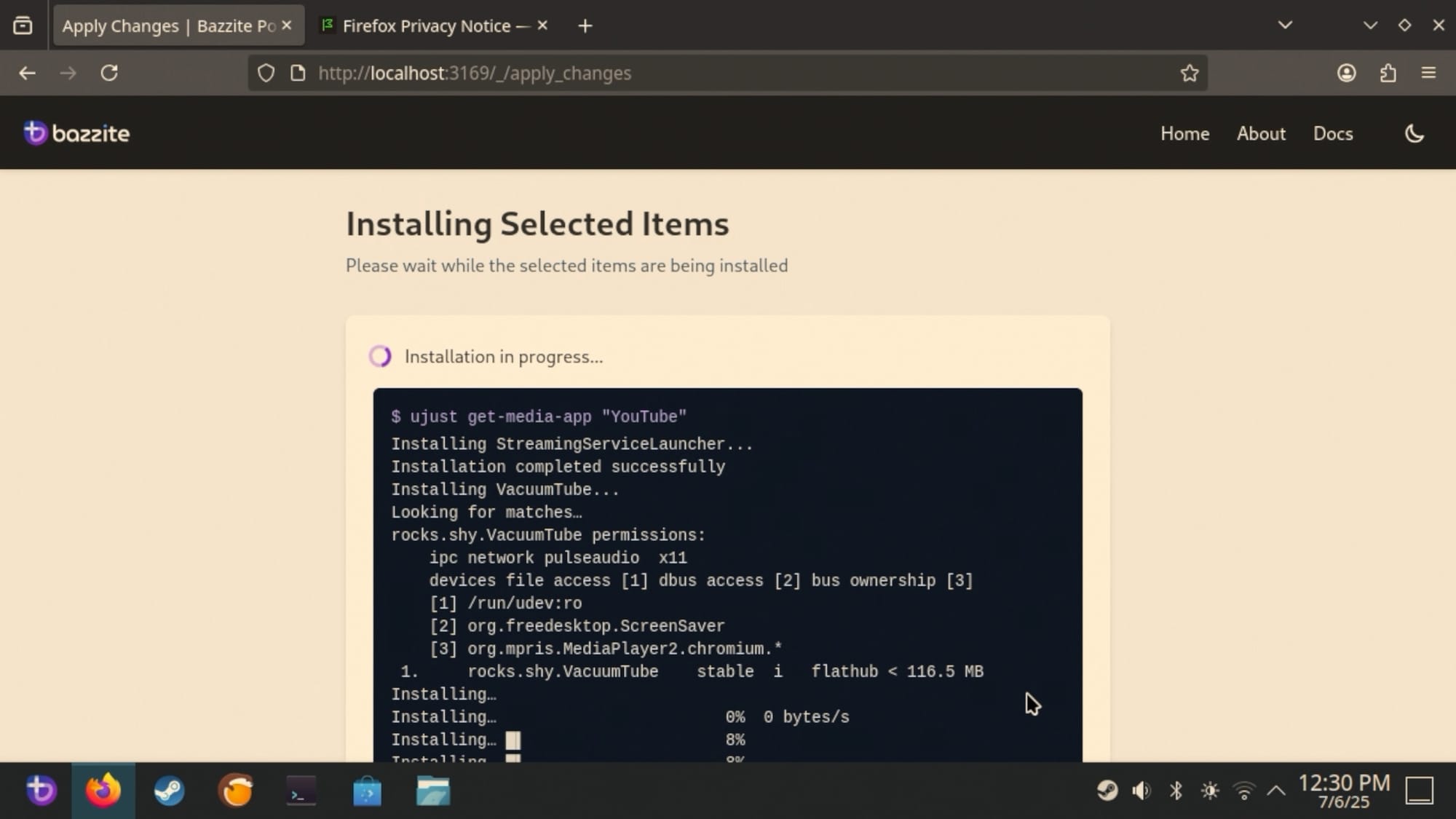Expand the list all tabs dropdown

click(x=1285, y=25)
